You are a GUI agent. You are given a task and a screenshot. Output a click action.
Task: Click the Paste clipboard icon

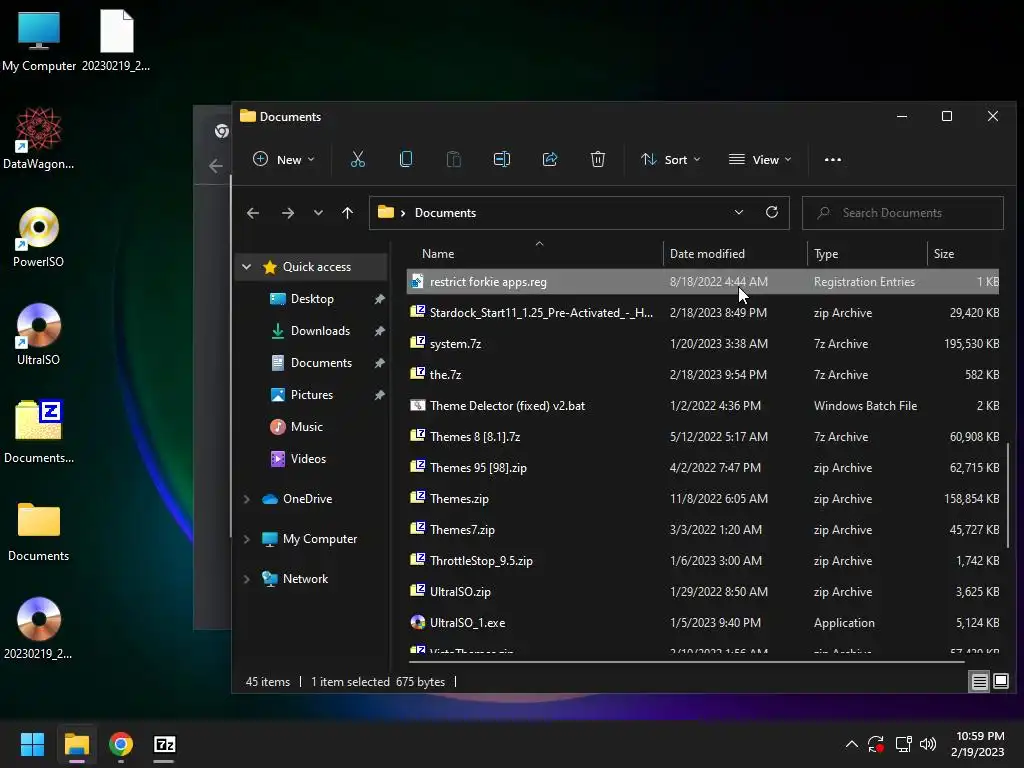point(453,159)
